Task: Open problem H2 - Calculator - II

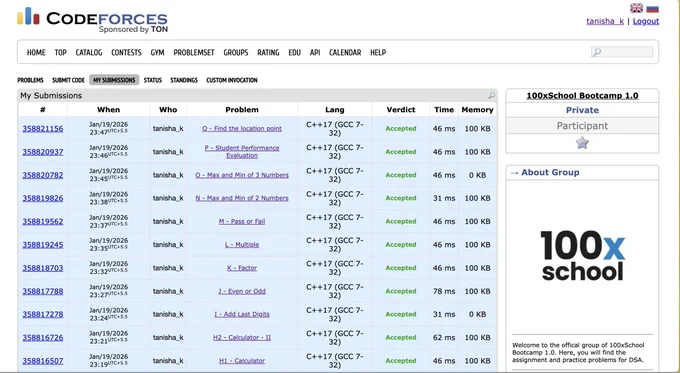Action: coord(242,337)
